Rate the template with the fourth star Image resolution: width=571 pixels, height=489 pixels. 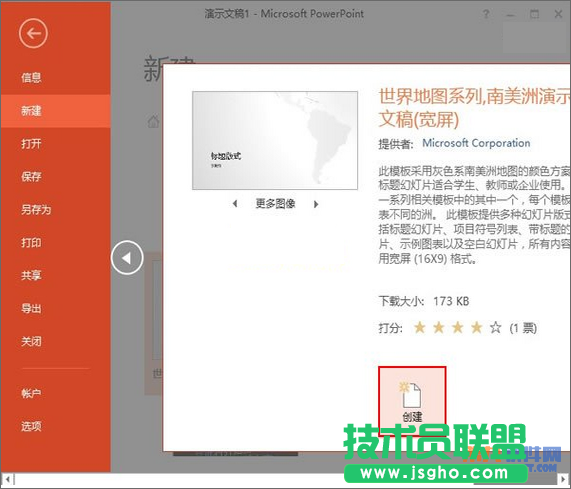(477, 328)
